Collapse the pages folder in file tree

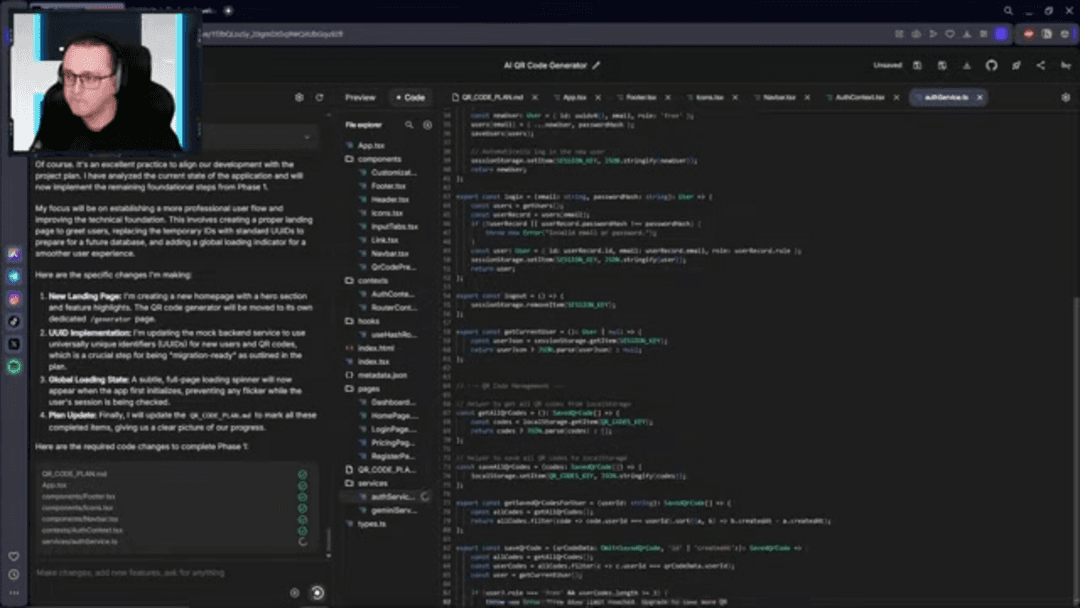point(368,388)
